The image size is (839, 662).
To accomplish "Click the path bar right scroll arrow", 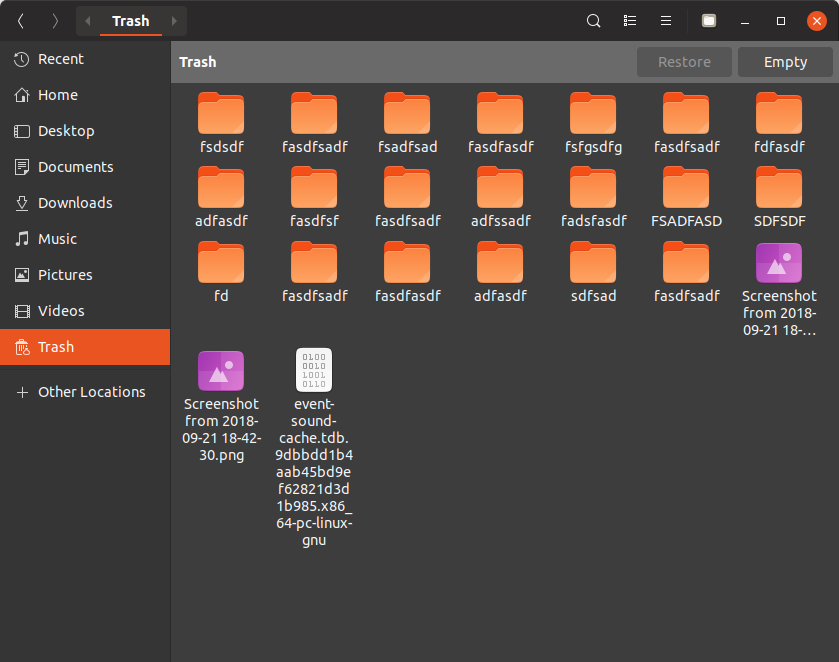I will pos(174,21).
